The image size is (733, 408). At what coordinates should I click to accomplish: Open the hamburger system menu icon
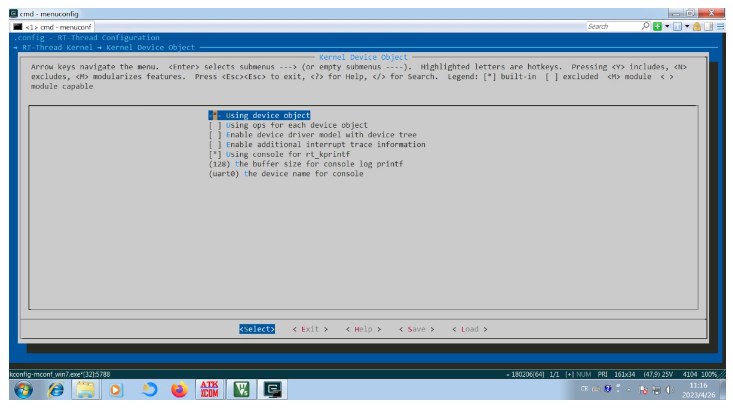pyautogui.click(x=720, y=27)
